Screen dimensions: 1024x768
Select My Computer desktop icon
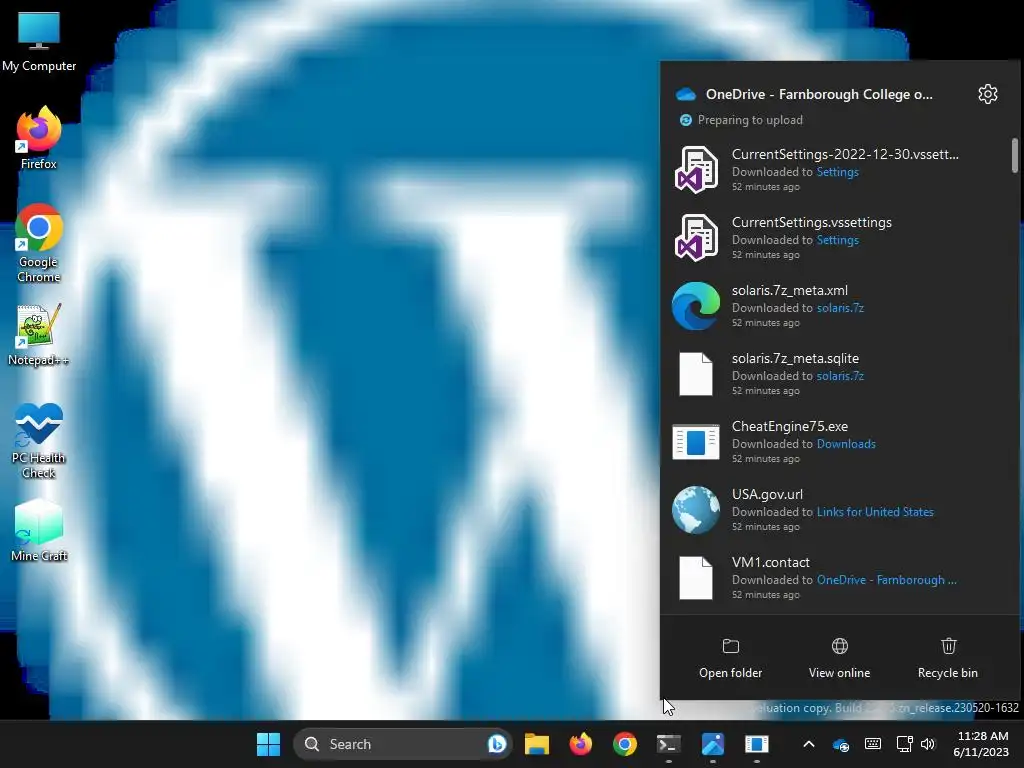(39, 42)
